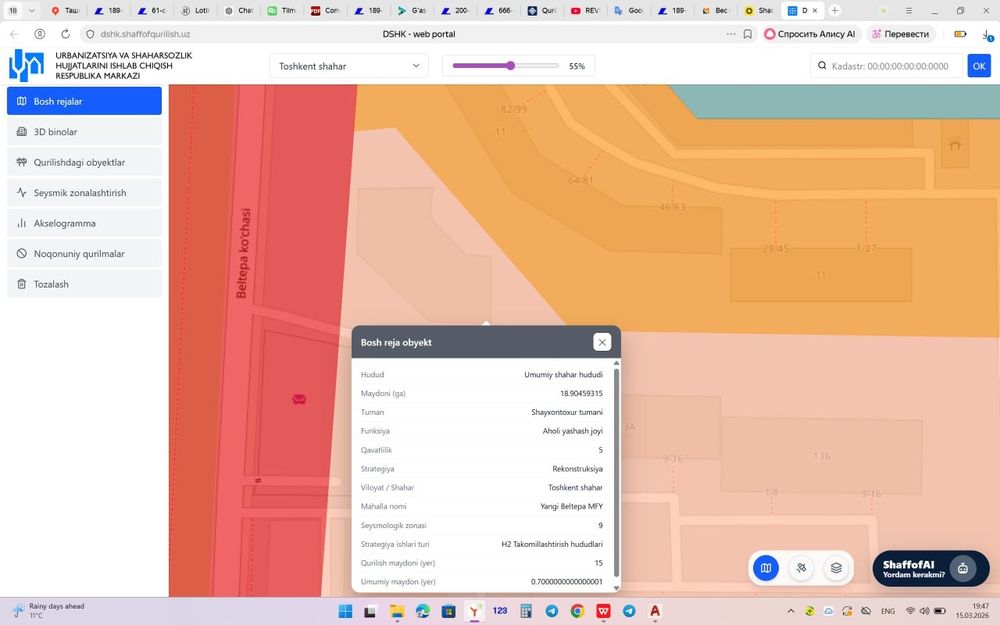
Task: Open Seysmik zonalashtirish section
Action: point(84,193)
